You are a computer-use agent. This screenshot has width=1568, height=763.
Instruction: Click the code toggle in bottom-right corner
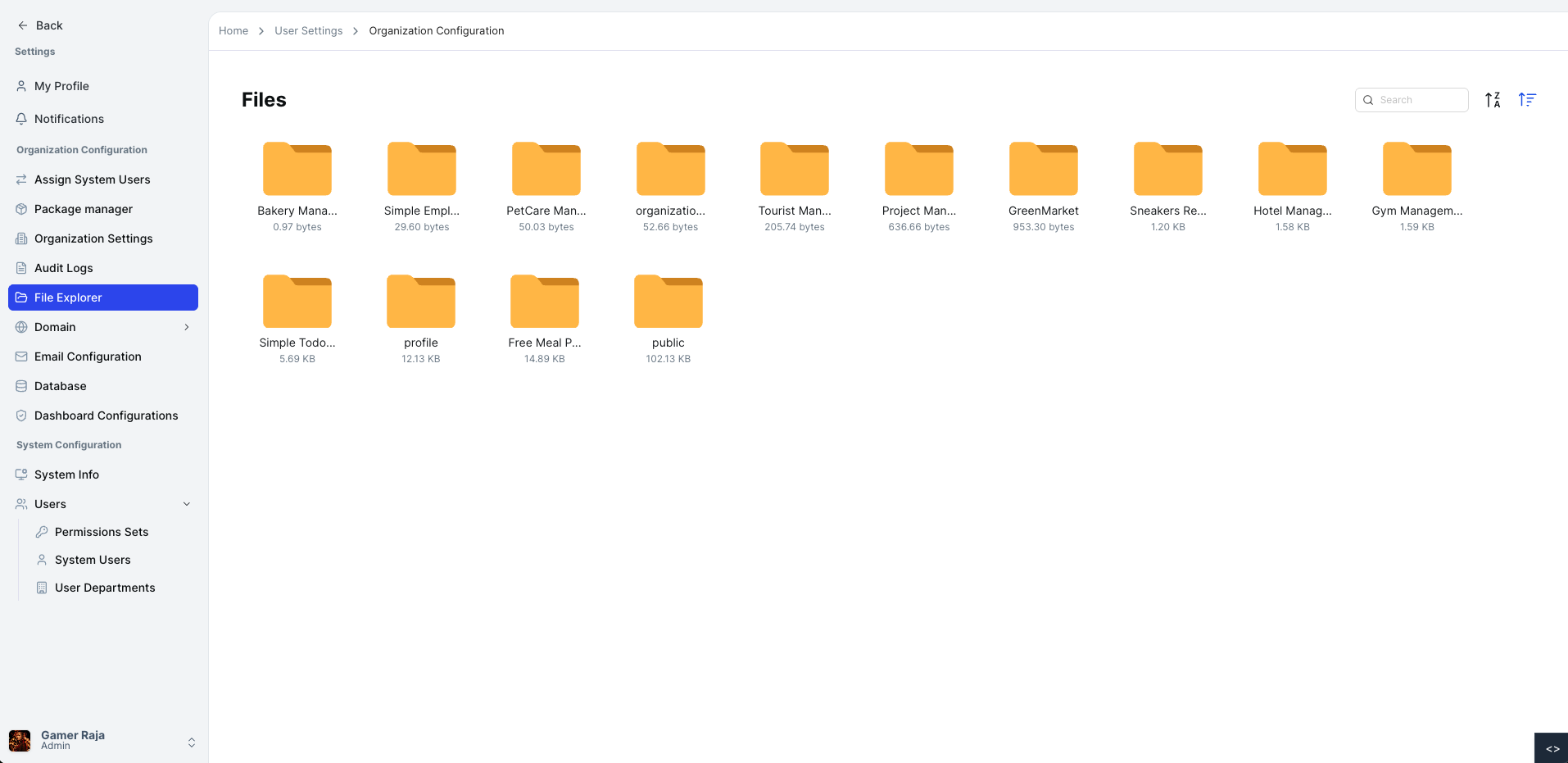coord(1553,747)
